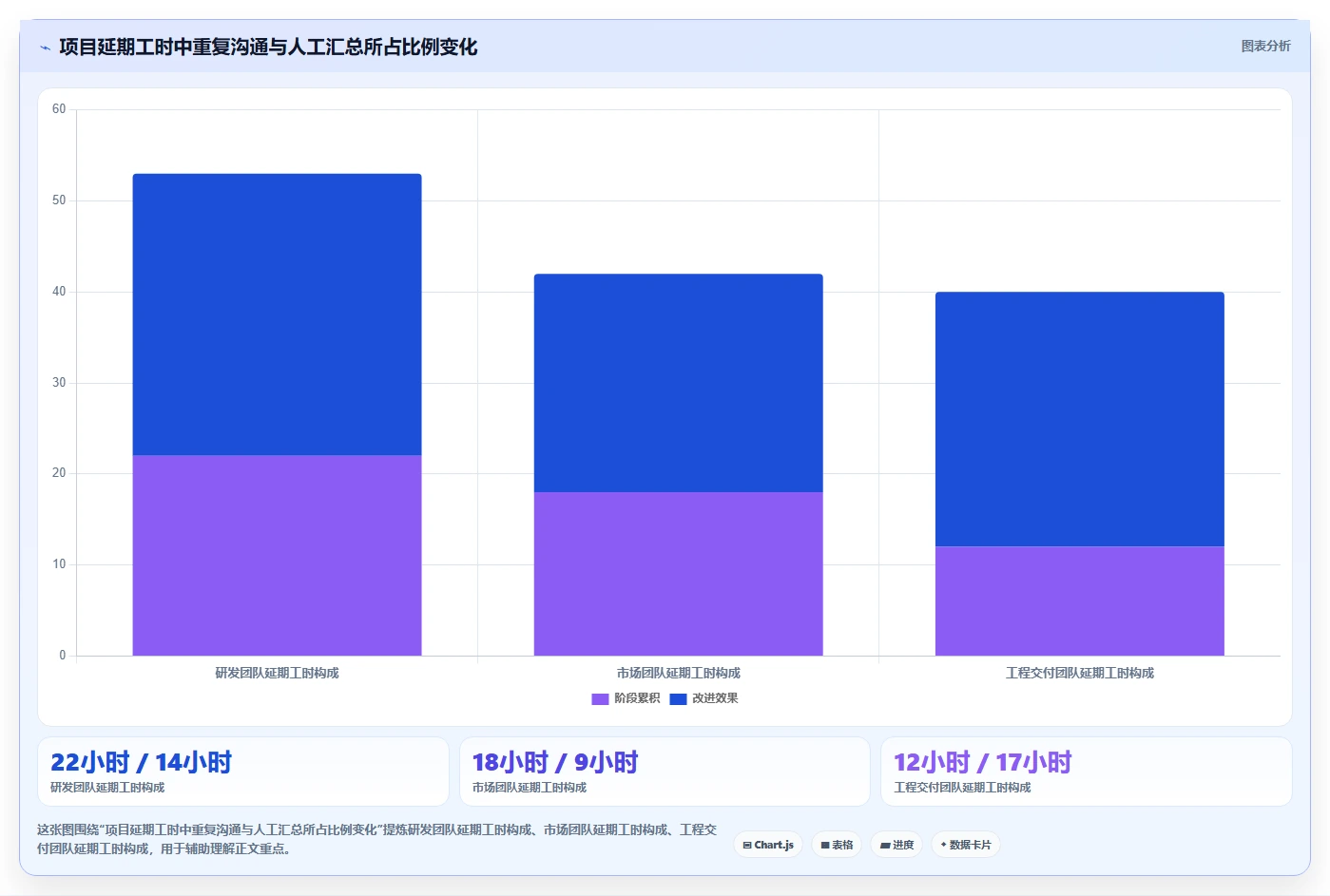Click the y-axis value 30

pyautogui.click(x=59, y=383)
